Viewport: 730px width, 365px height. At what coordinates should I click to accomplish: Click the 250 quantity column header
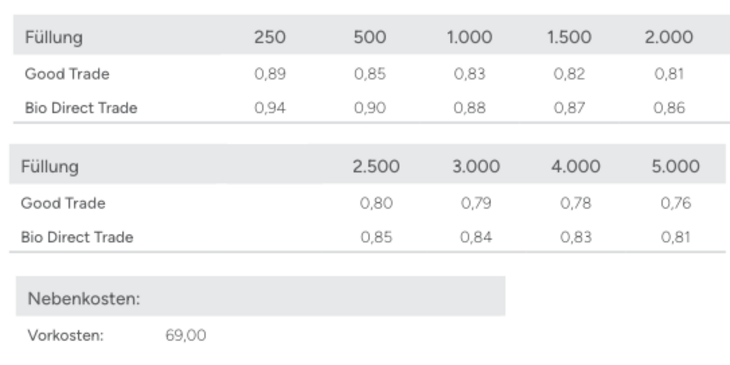270,37
